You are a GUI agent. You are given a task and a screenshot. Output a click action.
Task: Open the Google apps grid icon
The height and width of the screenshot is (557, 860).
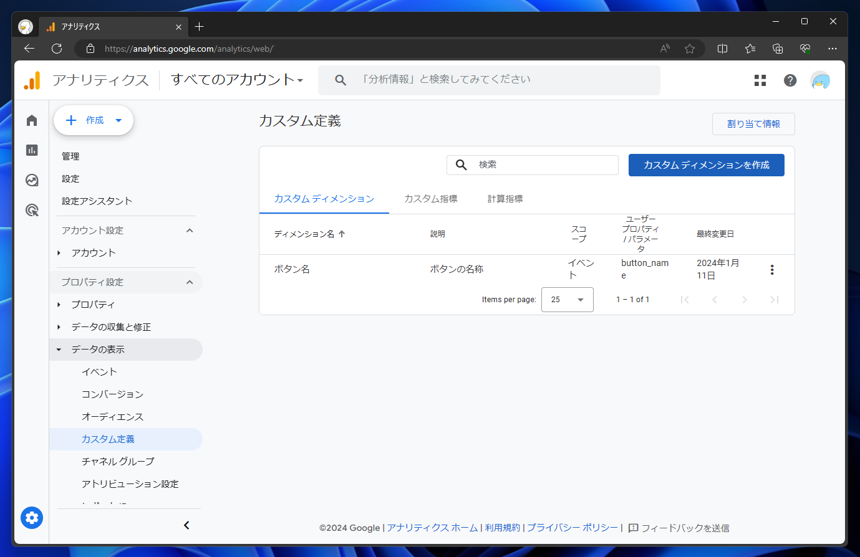click(760, 81)
